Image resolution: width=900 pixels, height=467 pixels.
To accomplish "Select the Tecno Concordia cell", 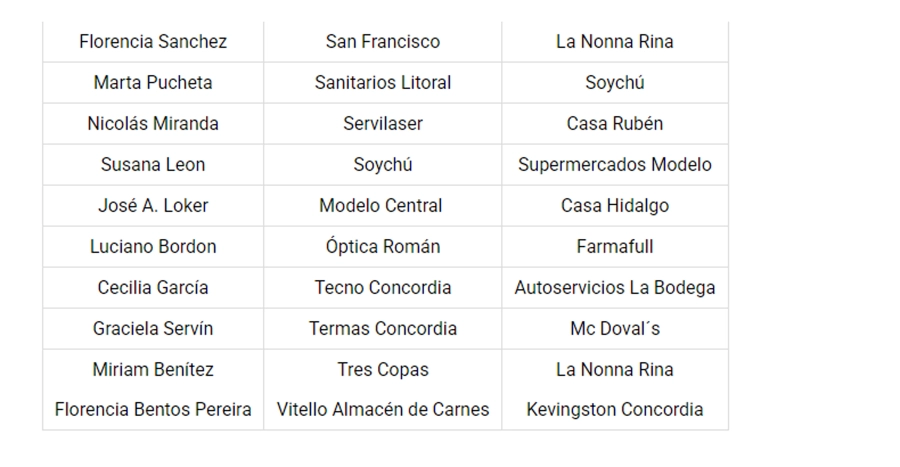I will coord(383,288).
